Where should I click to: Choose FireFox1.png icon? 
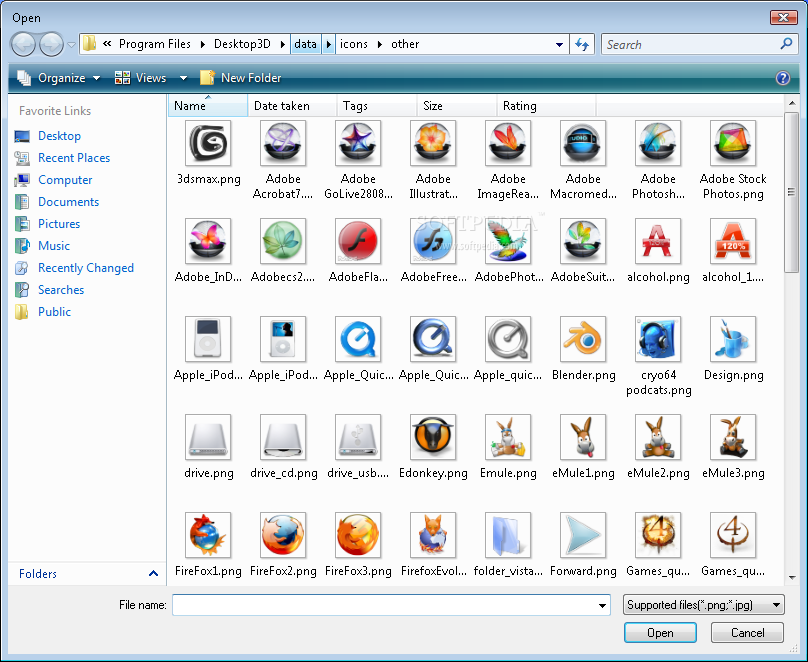point(208,535)
